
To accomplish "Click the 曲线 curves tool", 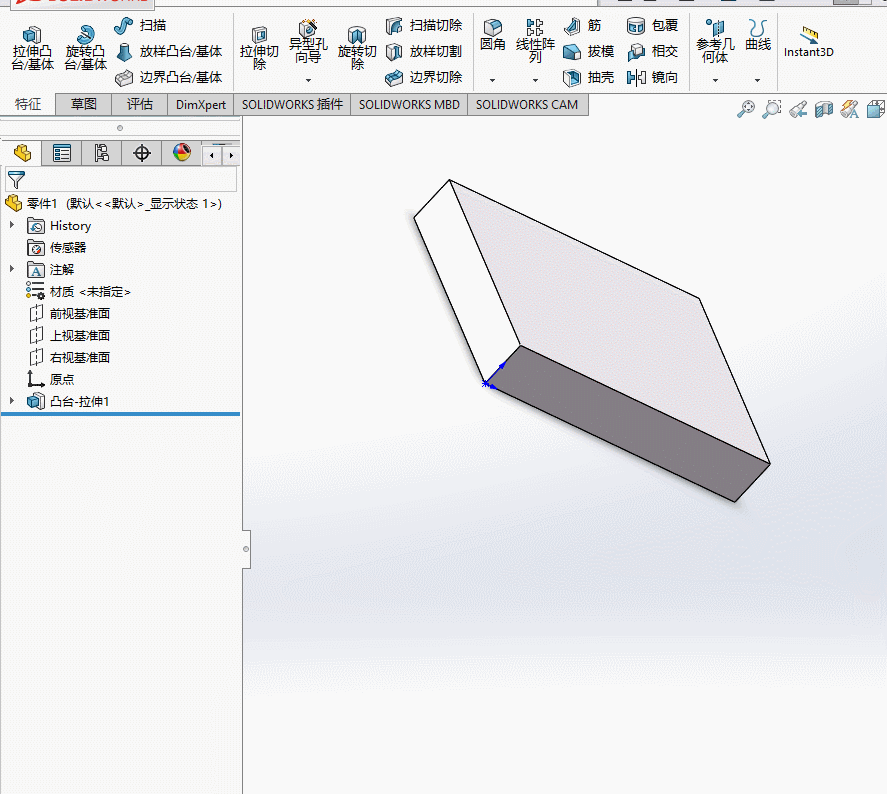I will pyautogui.click(x=757, y=35).
